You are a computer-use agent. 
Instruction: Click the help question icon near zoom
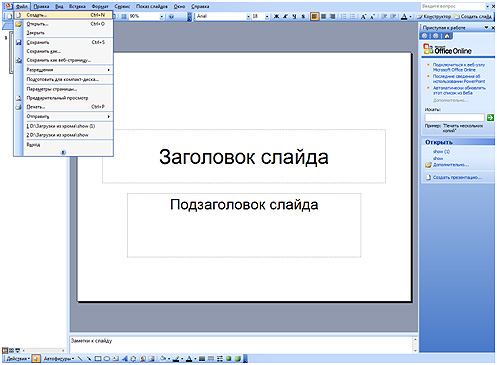(171, 16)
